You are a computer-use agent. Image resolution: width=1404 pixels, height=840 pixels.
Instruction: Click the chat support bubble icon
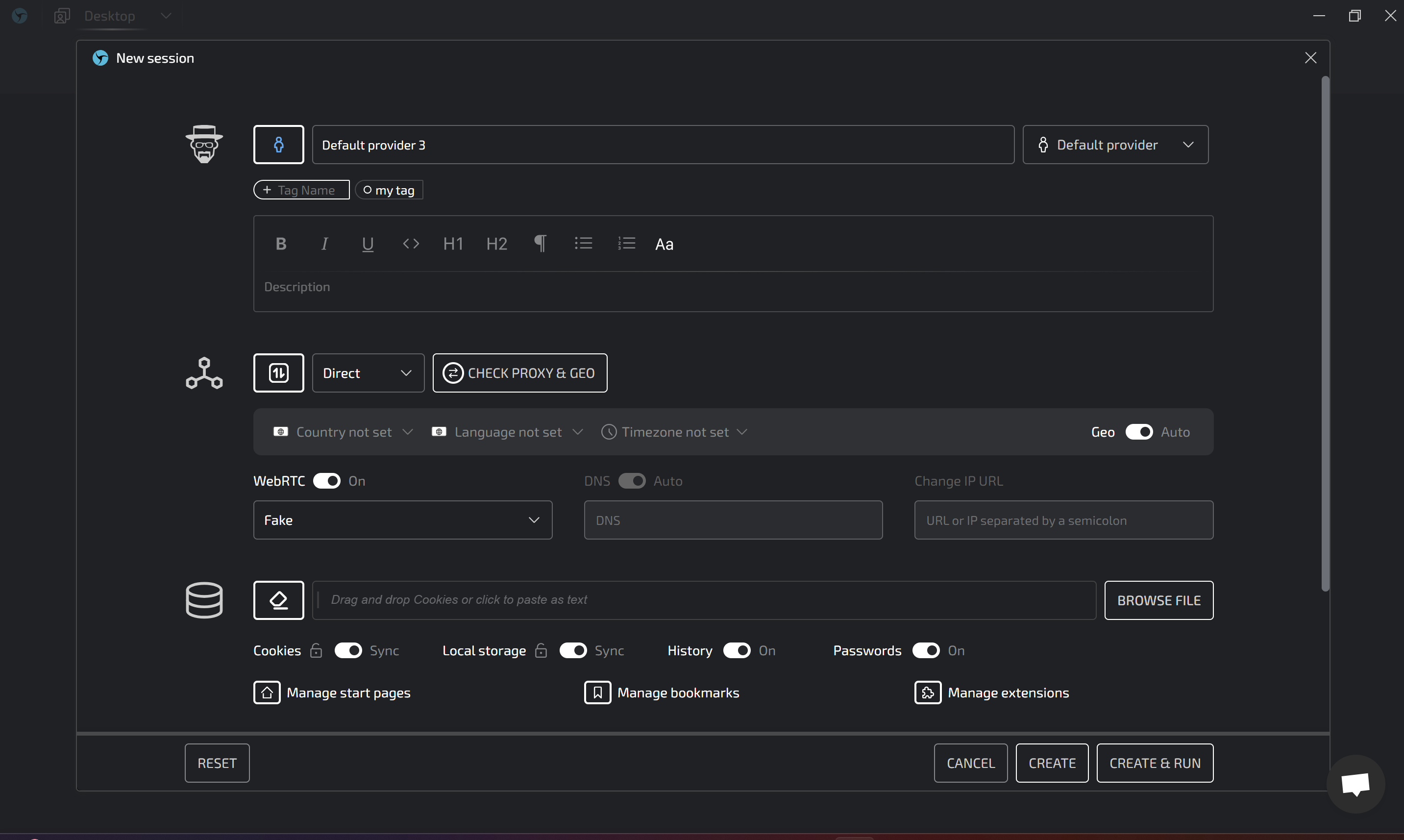tap(1355, 784)
